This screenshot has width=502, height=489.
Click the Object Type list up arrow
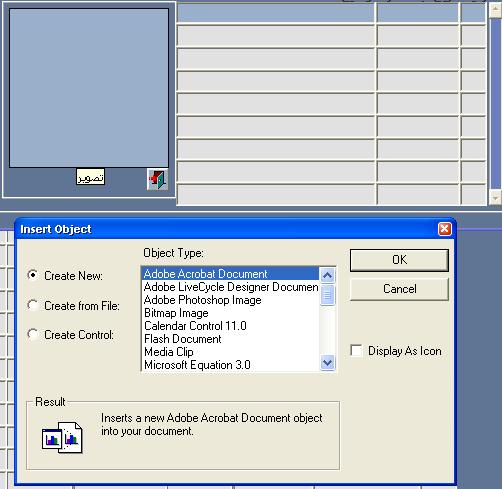coord(327,276)
